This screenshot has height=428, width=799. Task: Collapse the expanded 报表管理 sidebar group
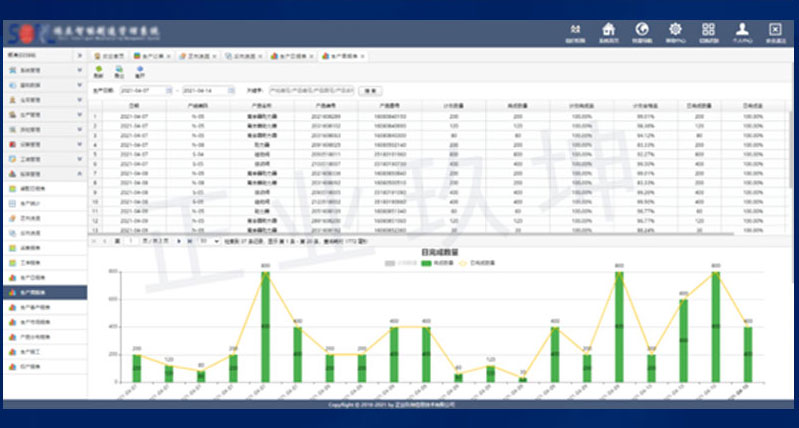(42, 172)
